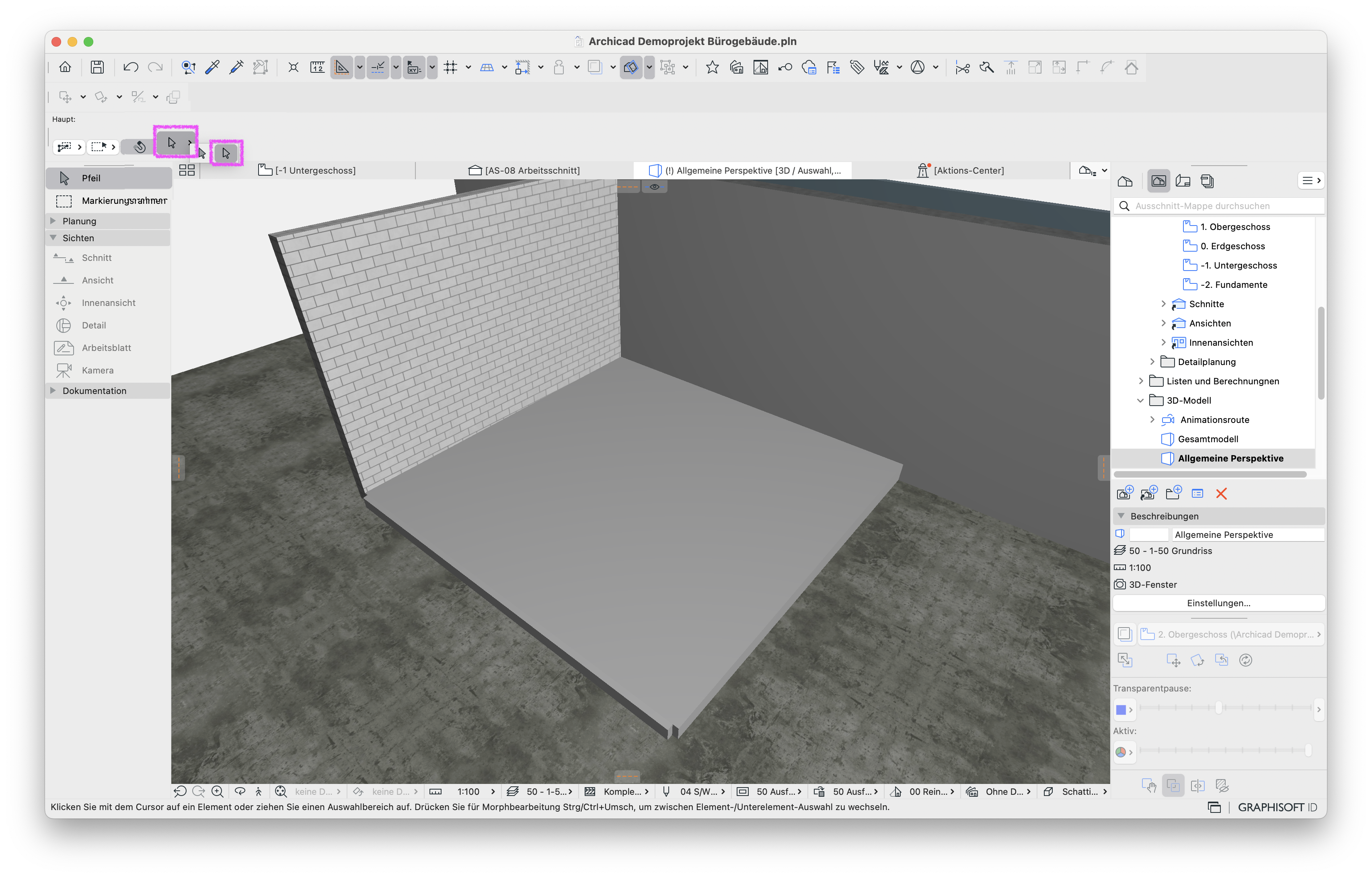Open the 04 S/W pen set dropdown
The width and height of the screenshot is (1372, 878).
[x=702, y=791]
